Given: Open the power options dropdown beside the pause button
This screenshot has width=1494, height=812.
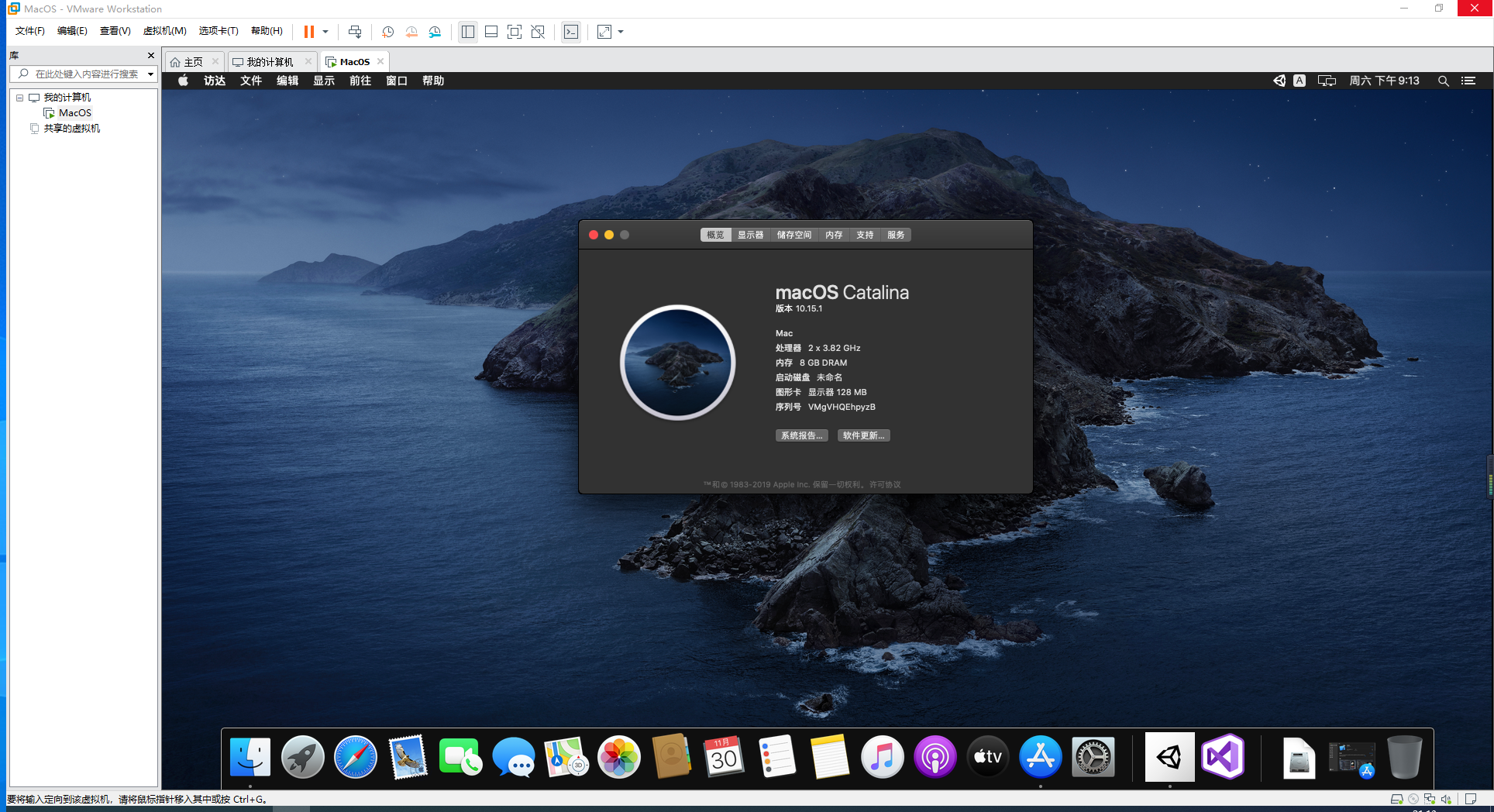Looking at the screenshot, I should tap(325, 32).
